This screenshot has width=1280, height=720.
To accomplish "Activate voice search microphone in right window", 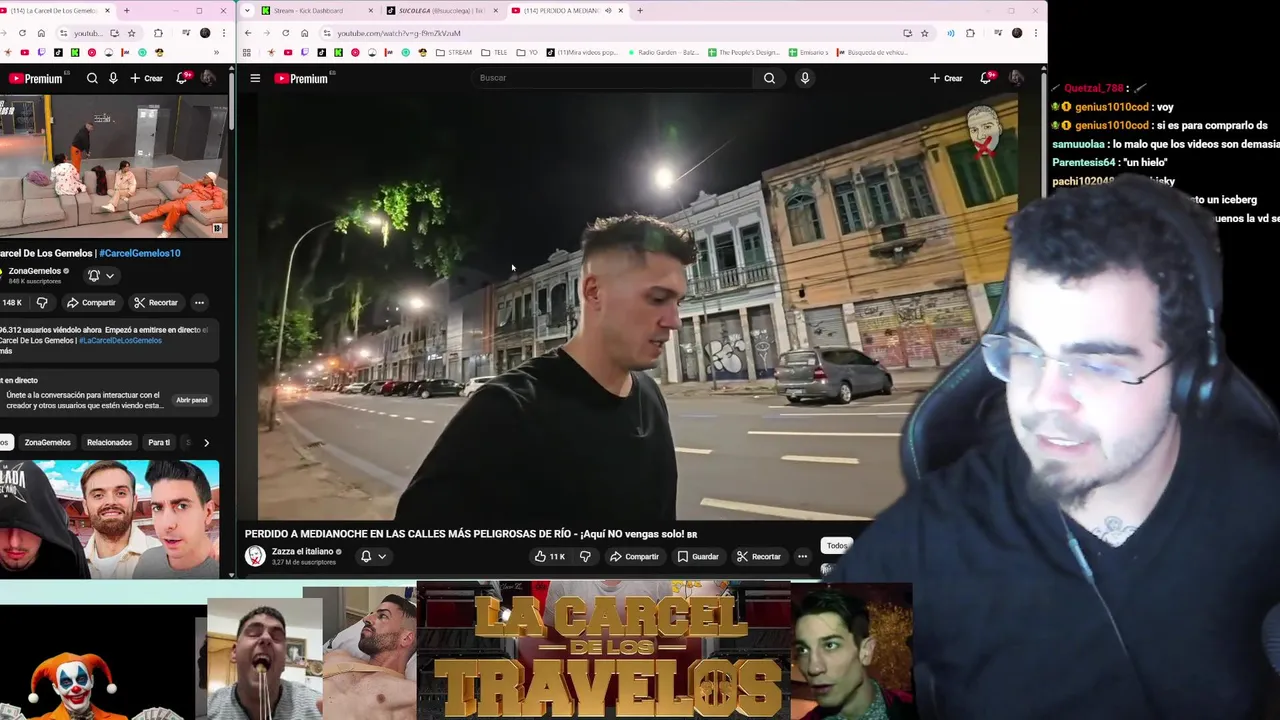I will tap(804, 78).
